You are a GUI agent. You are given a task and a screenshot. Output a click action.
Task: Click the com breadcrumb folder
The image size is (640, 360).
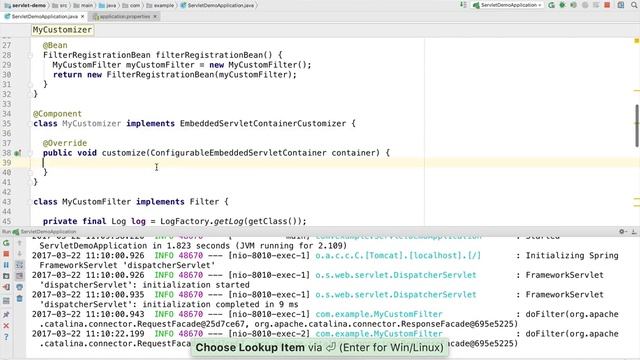click(131, 5)
